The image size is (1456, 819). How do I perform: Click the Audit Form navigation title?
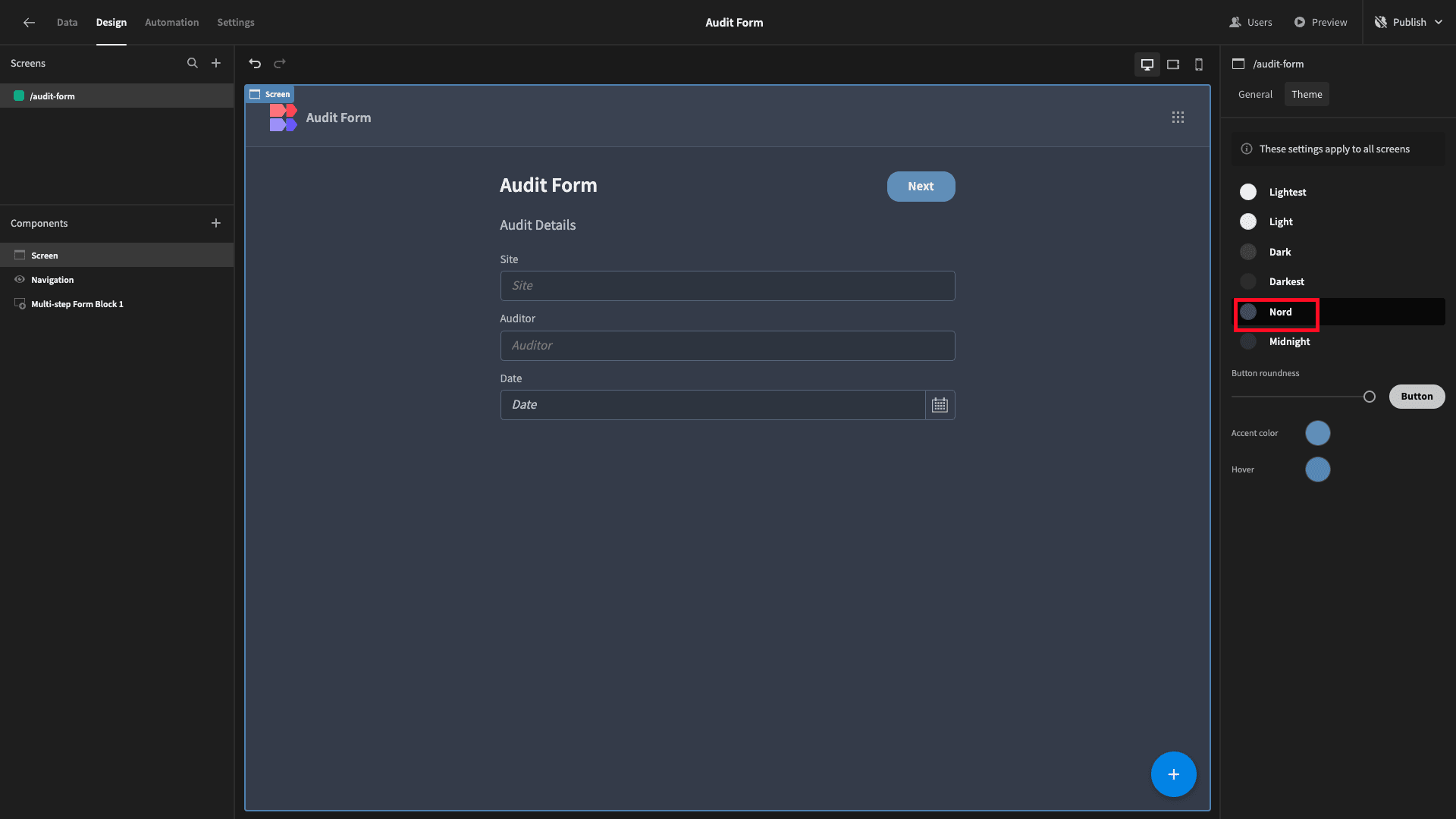click(x=338, y=118)
